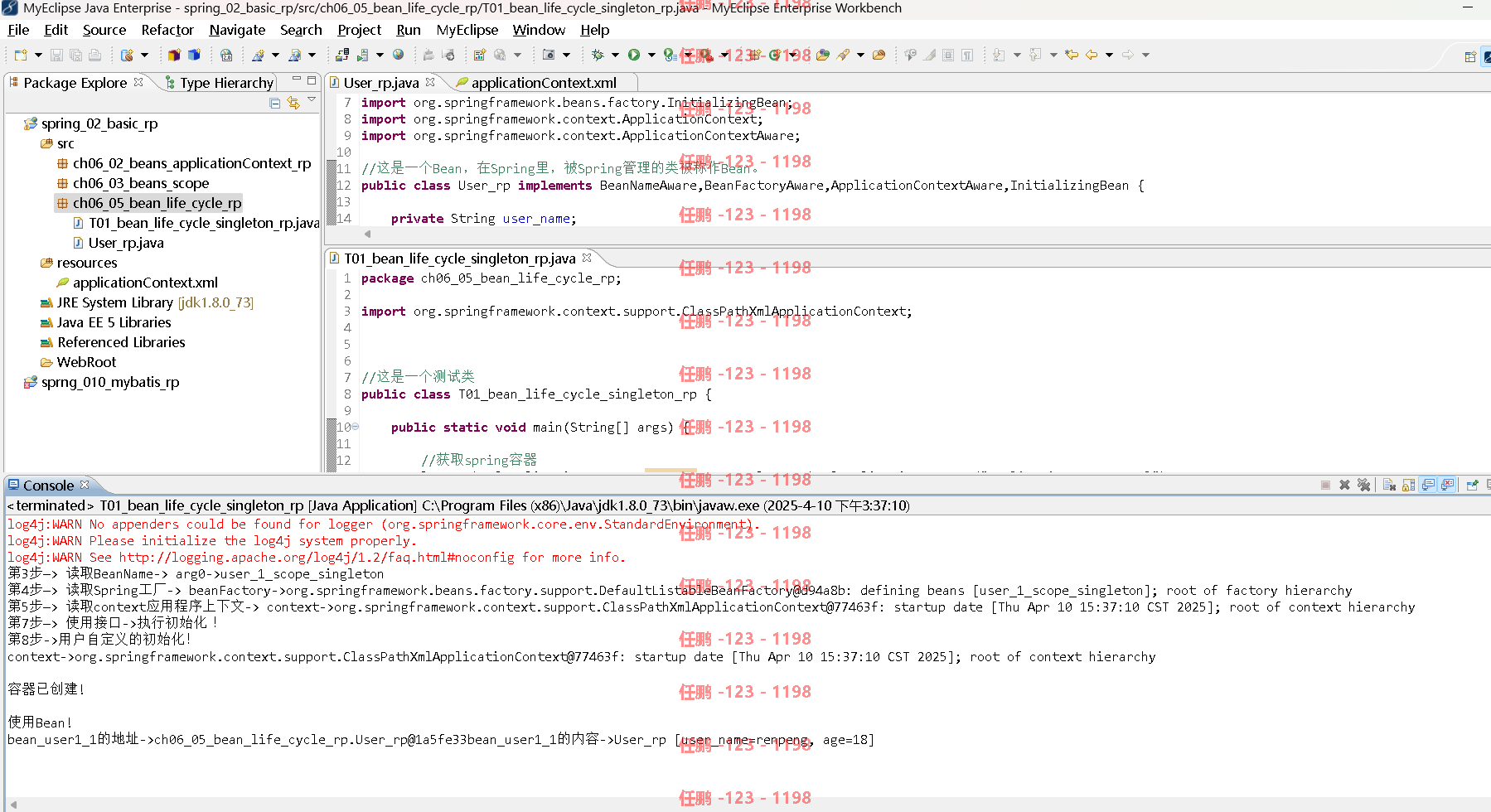Click Collapse All in Package Explorer
This screenshot has height=812, width=1491.
(x=274, y=103)
